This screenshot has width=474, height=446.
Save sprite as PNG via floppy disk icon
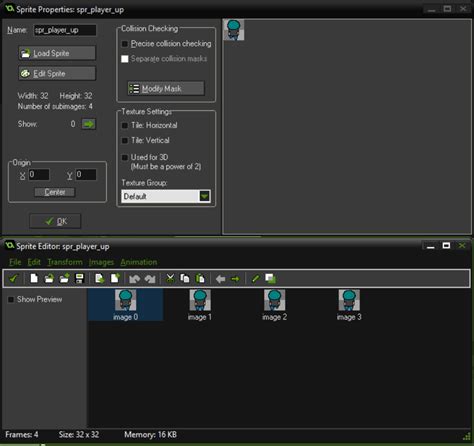(x=80, y=278)
